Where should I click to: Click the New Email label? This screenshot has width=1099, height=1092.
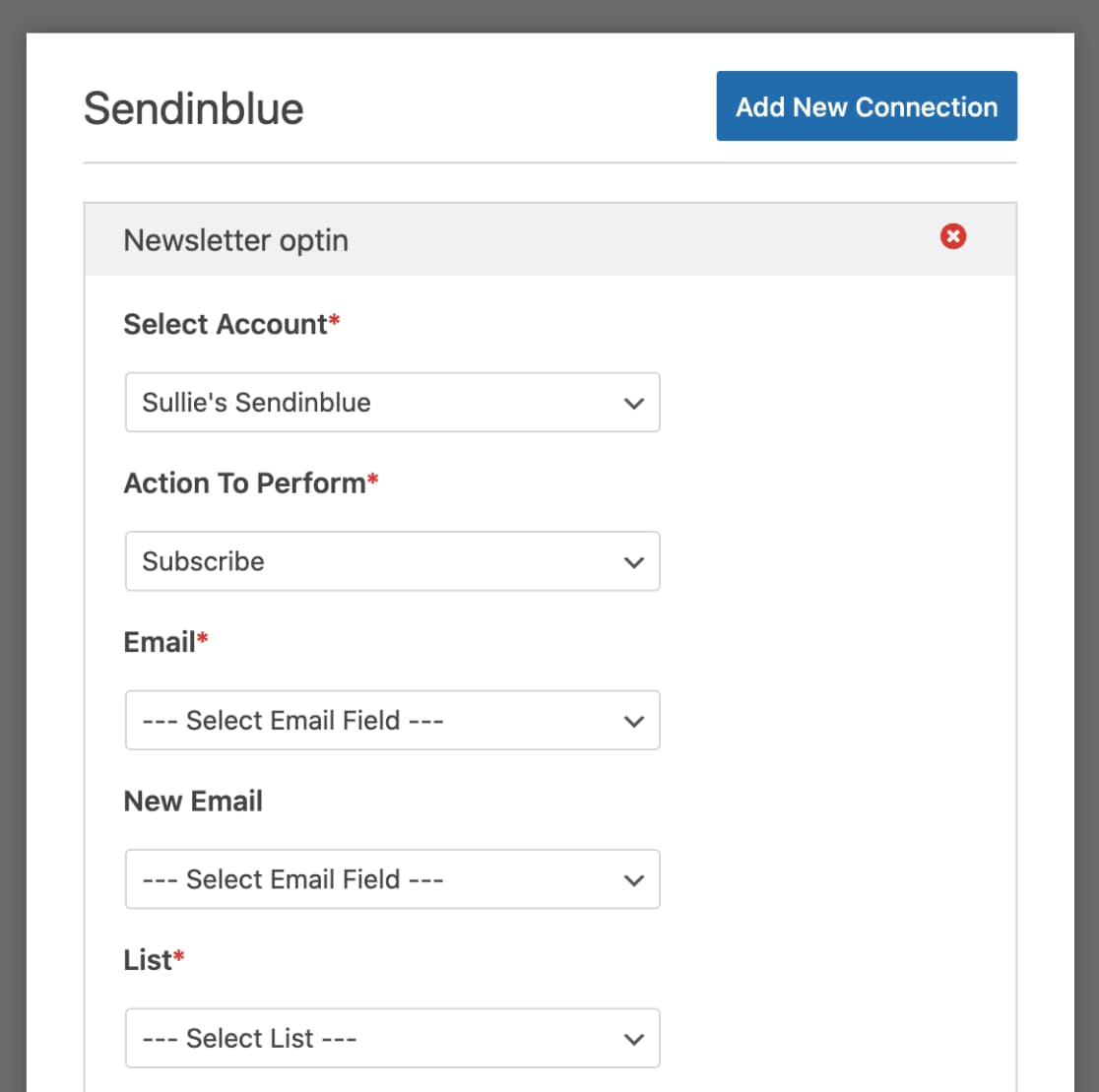[193, 801]
